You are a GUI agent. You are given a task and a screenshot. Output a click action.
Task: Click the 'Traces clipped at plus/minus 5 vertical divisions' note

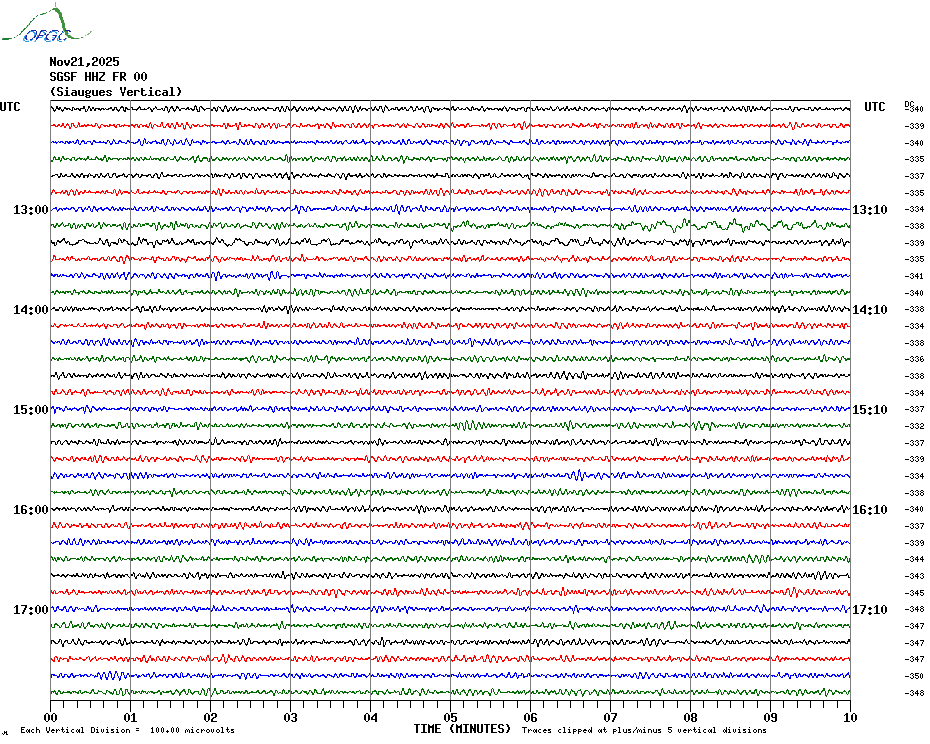click(x=644, y=730)
